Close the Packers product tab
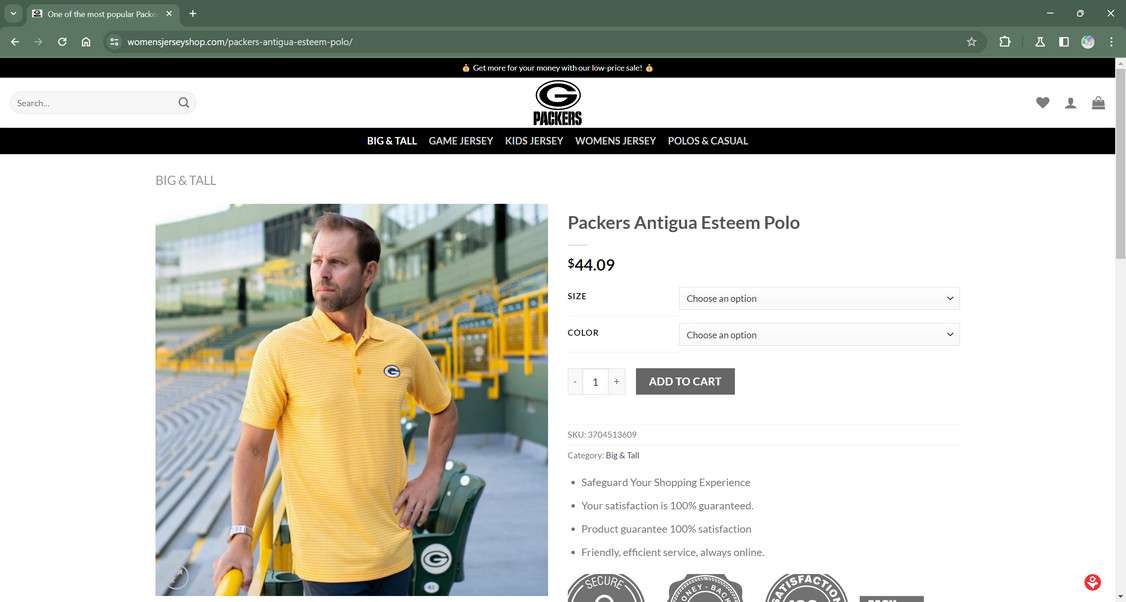 click(x=169, y=14)
